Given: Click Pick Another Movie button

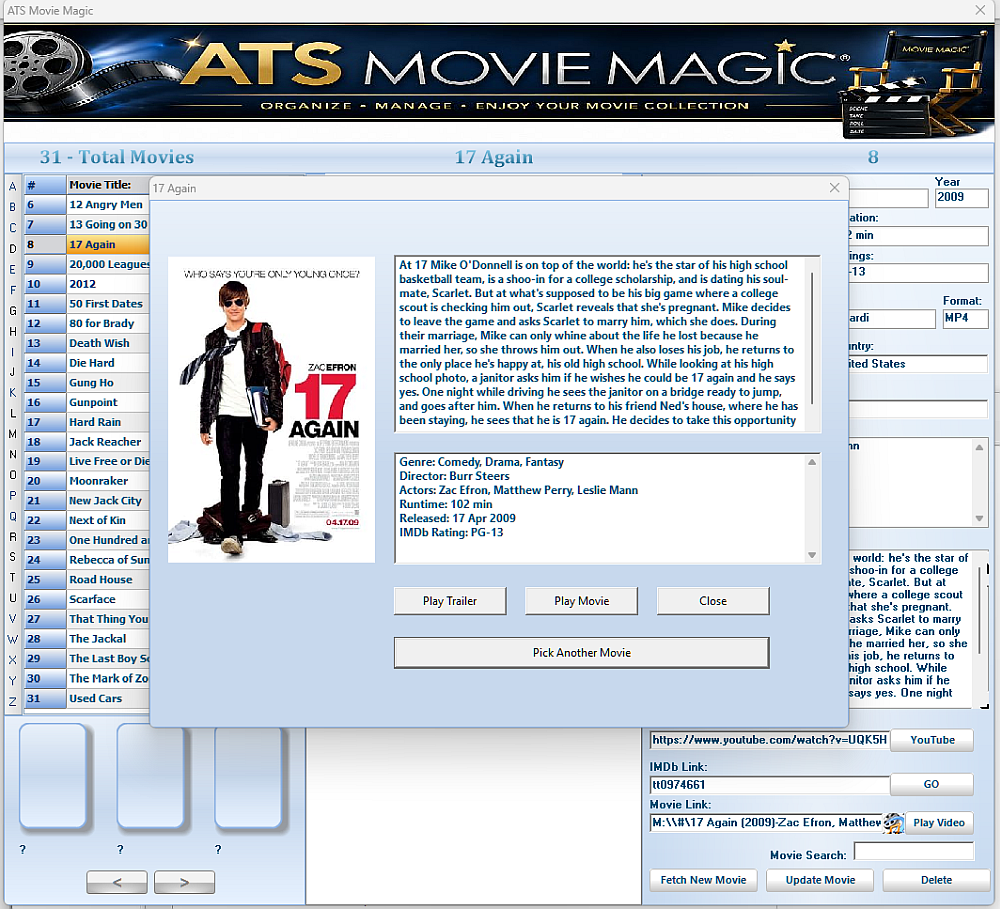Looking at the screenshot, I should pos(581,653).
